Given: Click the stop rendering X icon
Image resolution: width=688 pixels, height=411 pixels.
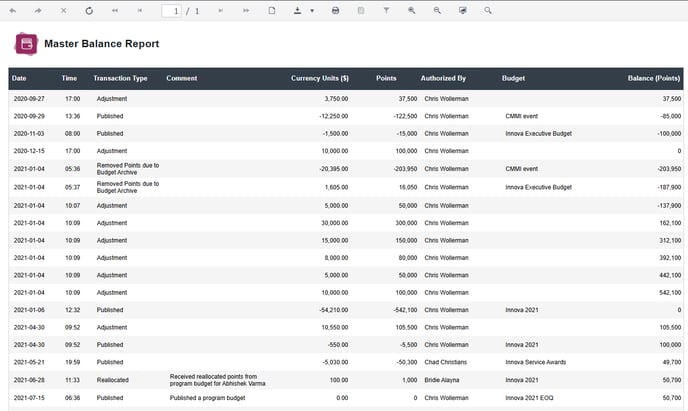Looking at the screenshot, I should (x=64, y=11).
